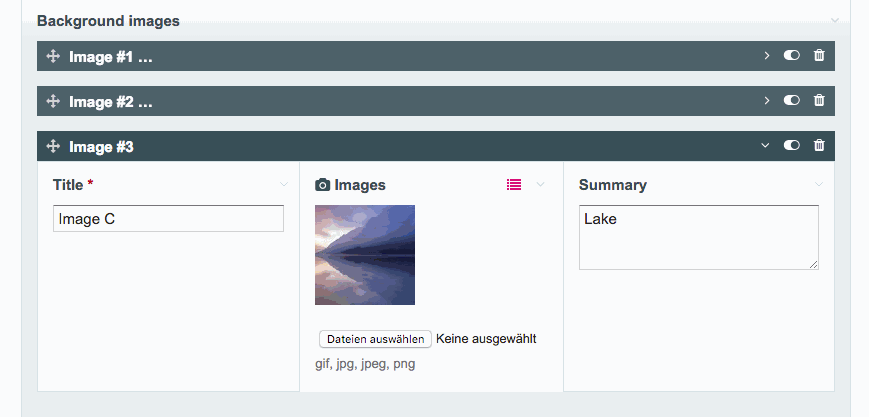Select the lake image thumbnail
The width and height of the screenshot is (869, 417).
365,255
